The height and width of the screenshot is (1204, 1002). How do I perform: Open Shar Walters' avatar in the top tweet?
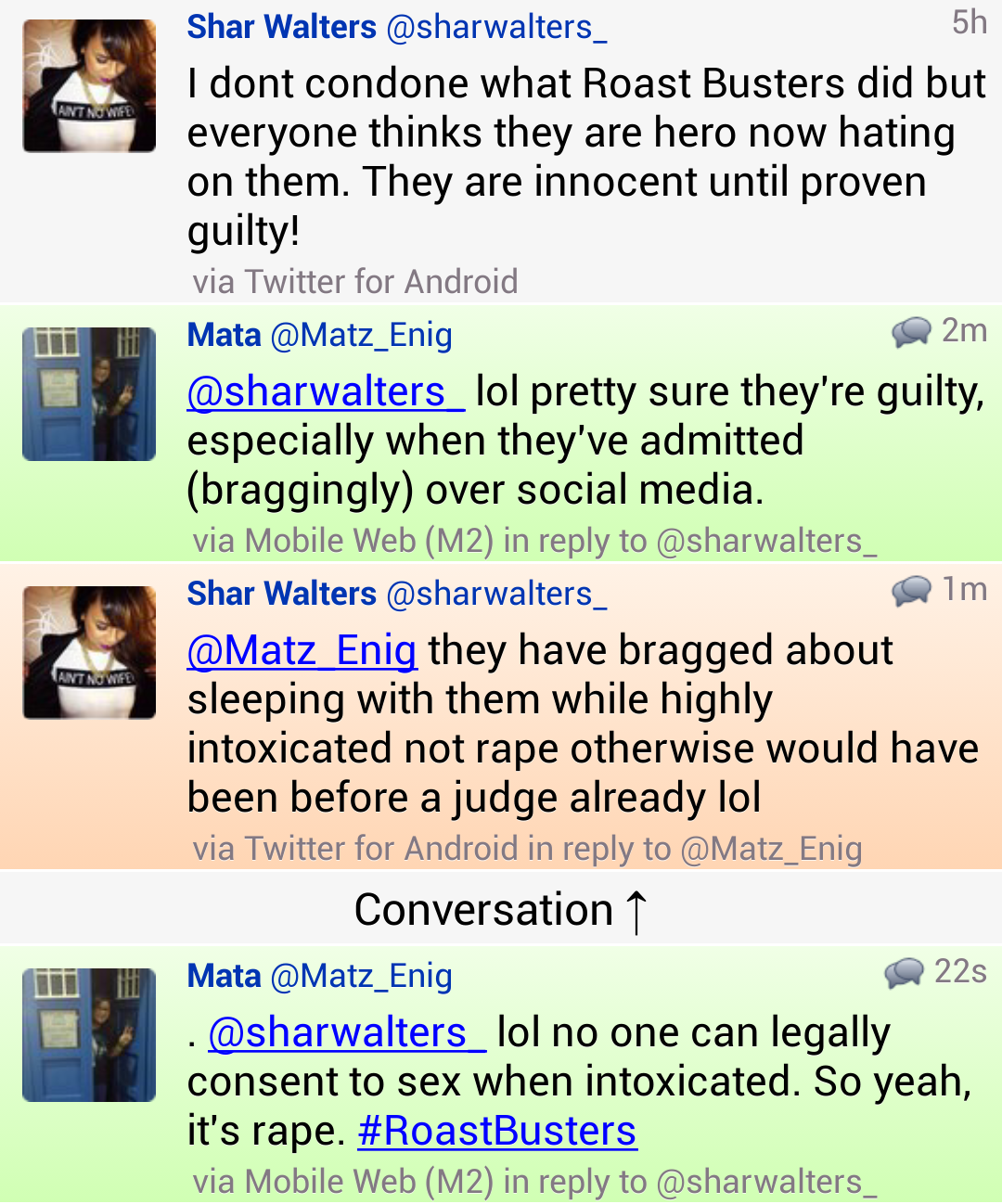click(89, 85)
